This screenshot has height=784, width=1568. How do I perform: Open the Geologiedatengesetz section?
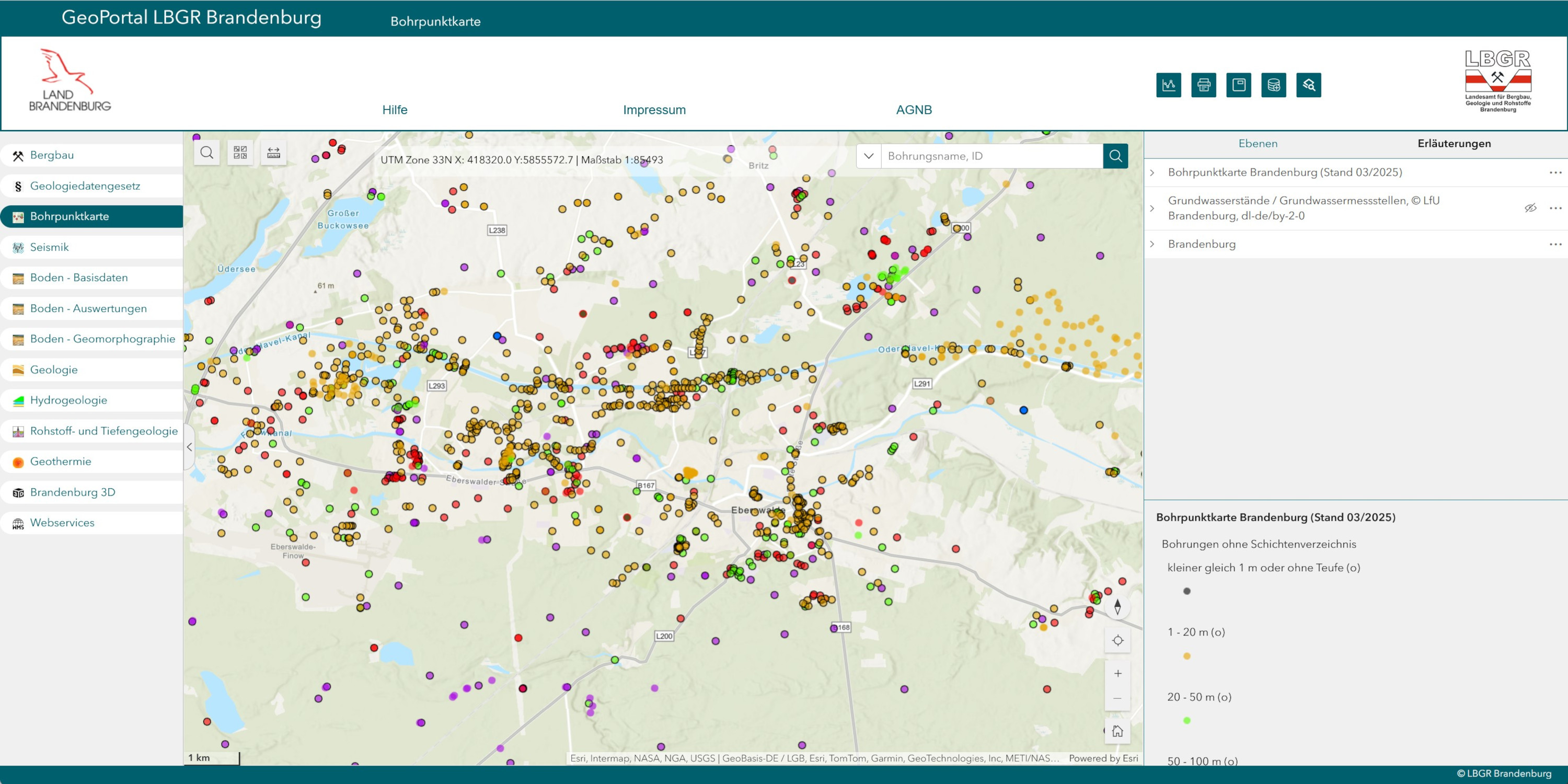(91, 186)
